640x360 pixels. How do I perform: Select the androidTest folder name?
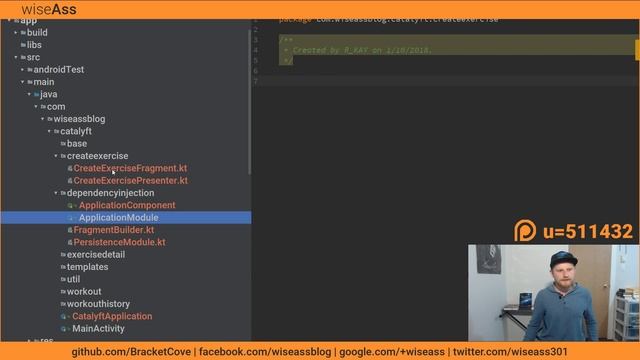click(x=59, y=69)
